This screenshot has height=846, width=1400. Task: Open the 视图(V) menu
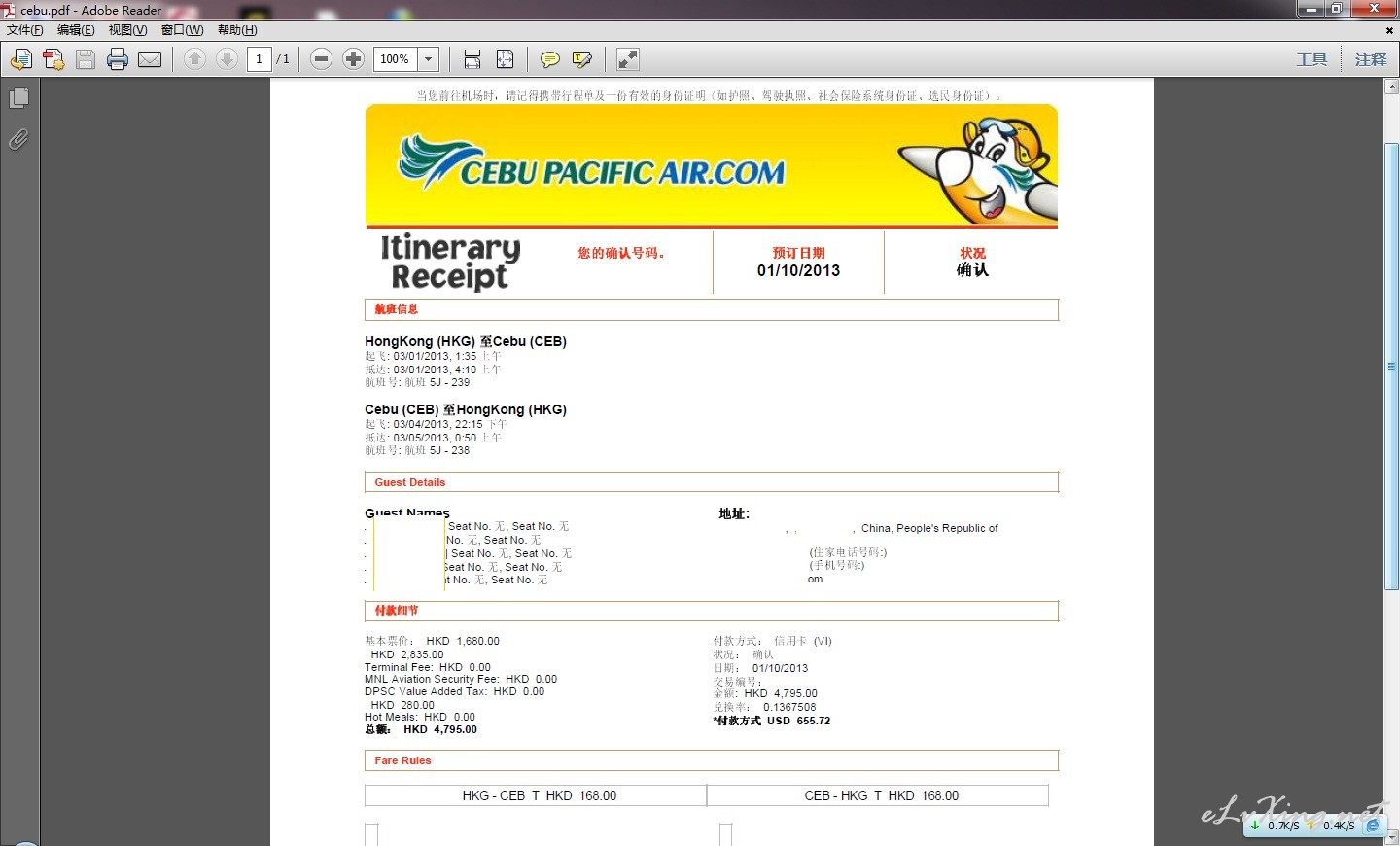coord(127,30)
